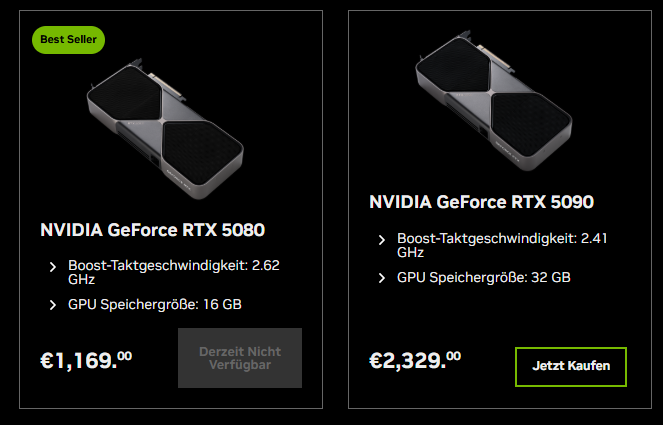Screen dimensions: 663x425
Task: Expand chevron beside GPU Speichergröße 16 GB
Action: tap(53, 303)
